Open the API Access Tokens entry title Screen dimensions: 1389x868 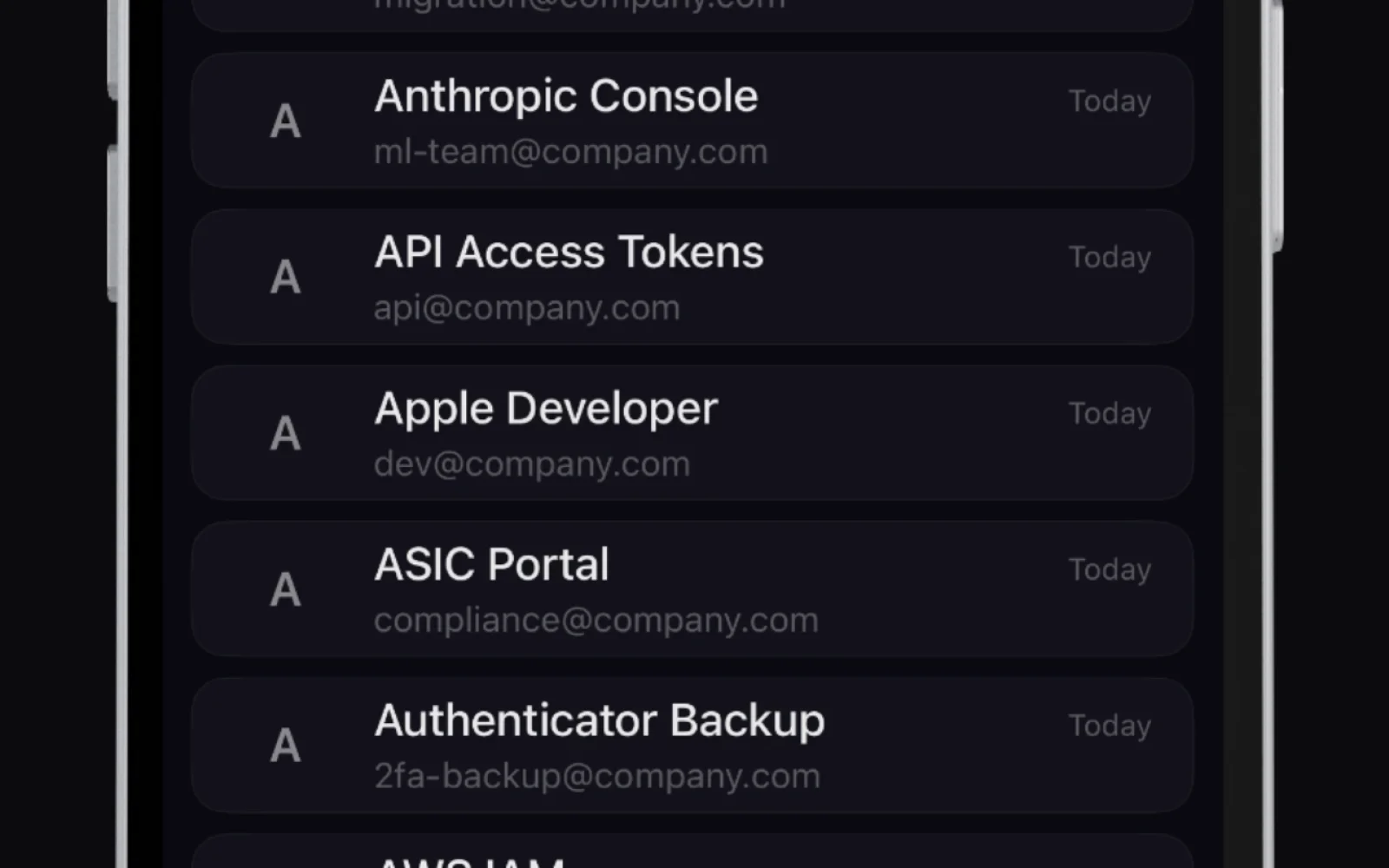pos(569,253)
